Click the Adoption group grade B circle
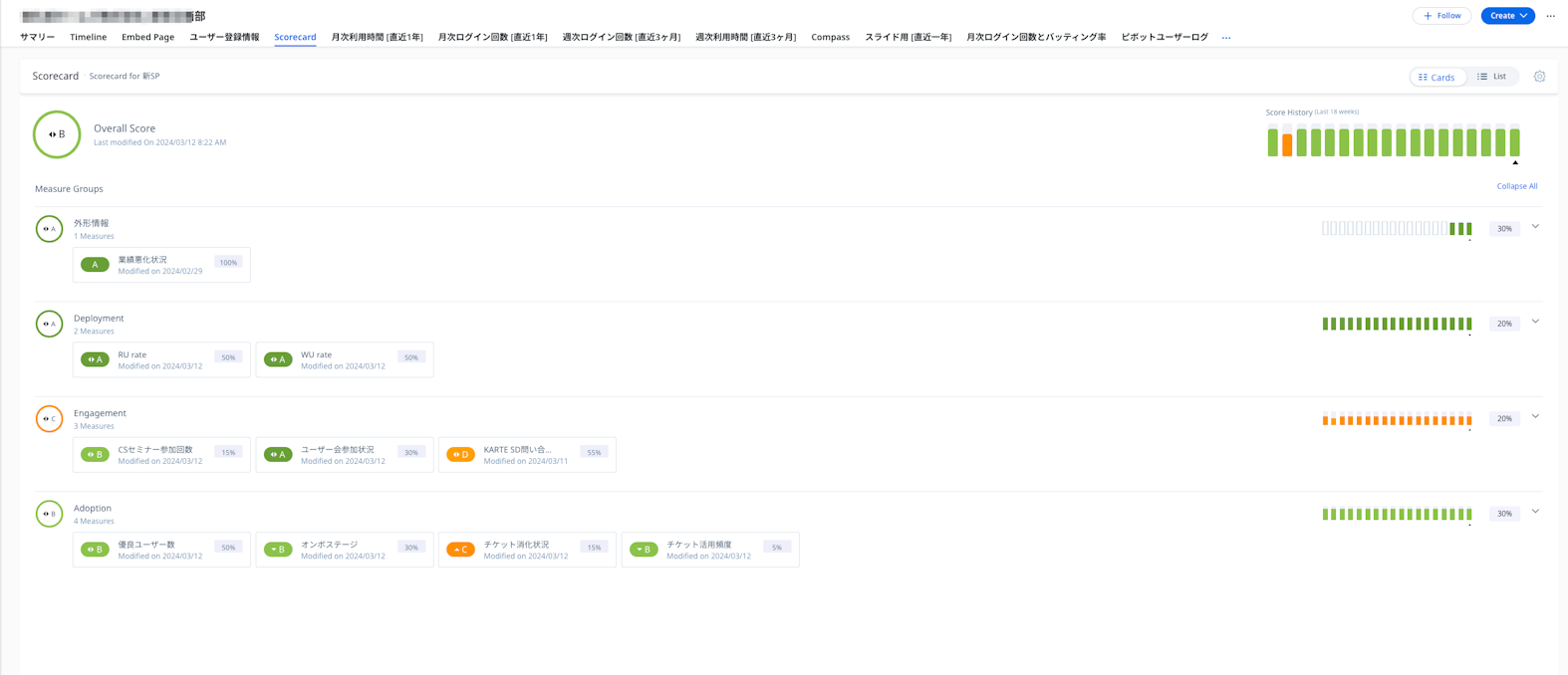The width and height of the screenshot is (1568, 675). (49, 514)
